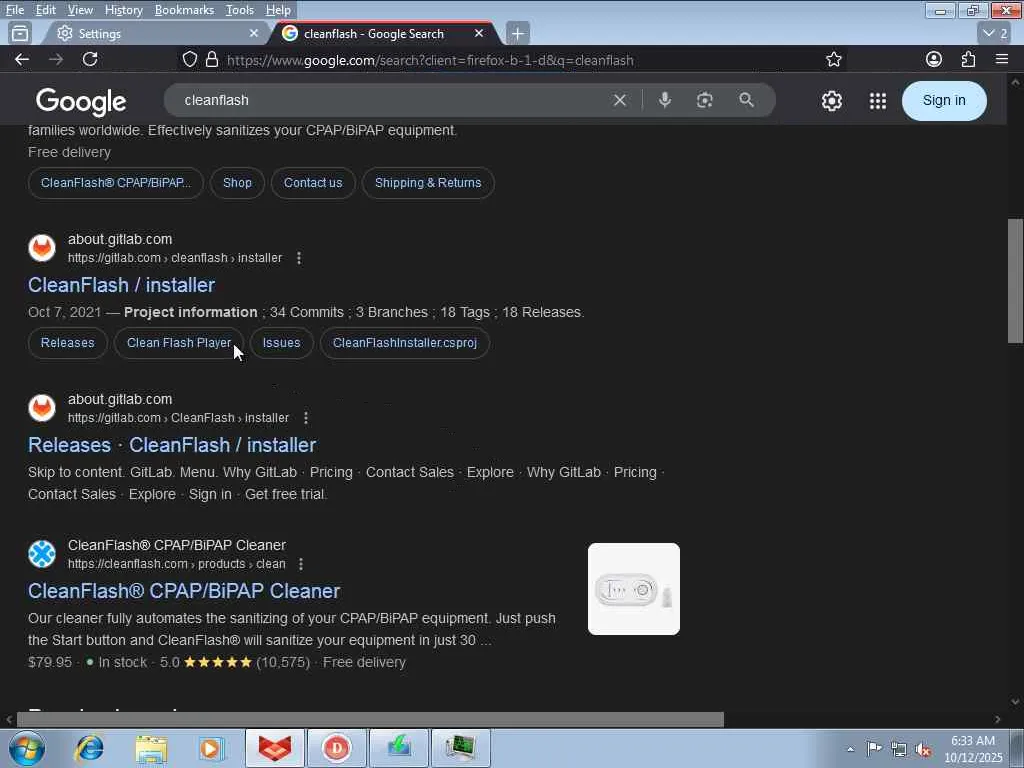This screenshot has height=768, width=1024.
Task: Search by image with the Lens icon
Action: coord(705,101)
